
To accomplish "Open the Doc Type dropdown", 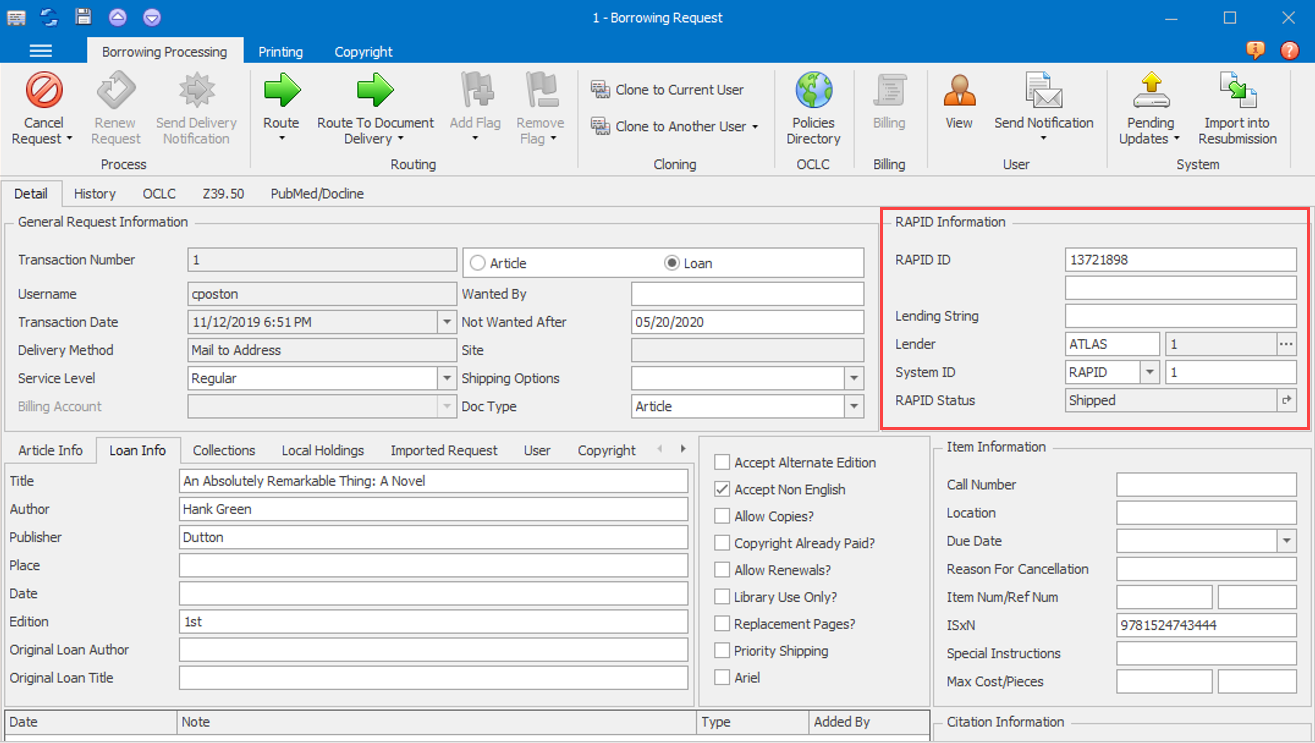I will (x=855, y=406).
